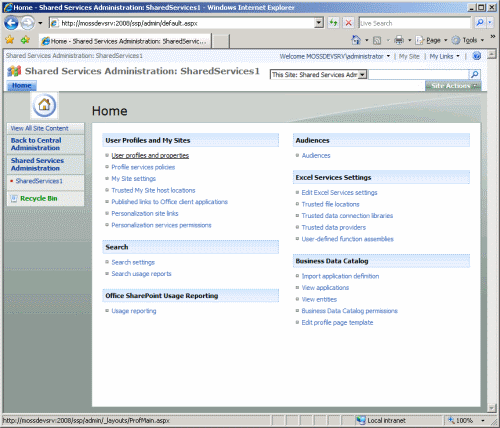Click the red Stop loading icon
The image size is (500, 428).
point(348,23)
